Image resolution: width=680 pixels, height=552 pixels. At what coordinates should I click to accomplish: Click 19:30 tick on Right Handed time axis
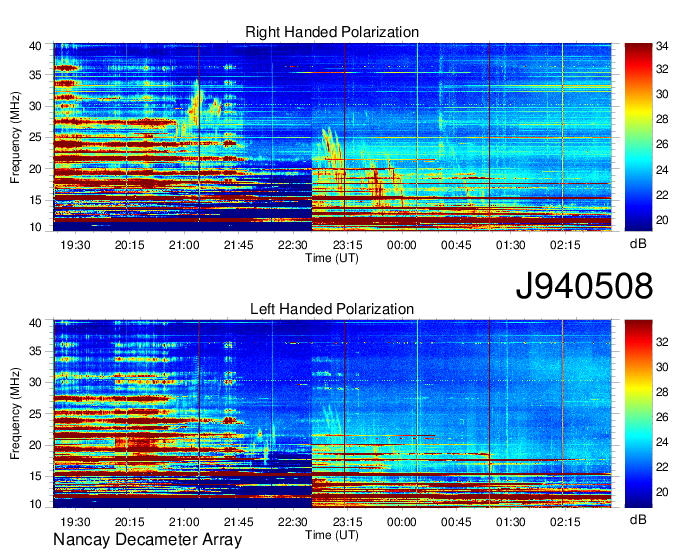tap(75, 245)
